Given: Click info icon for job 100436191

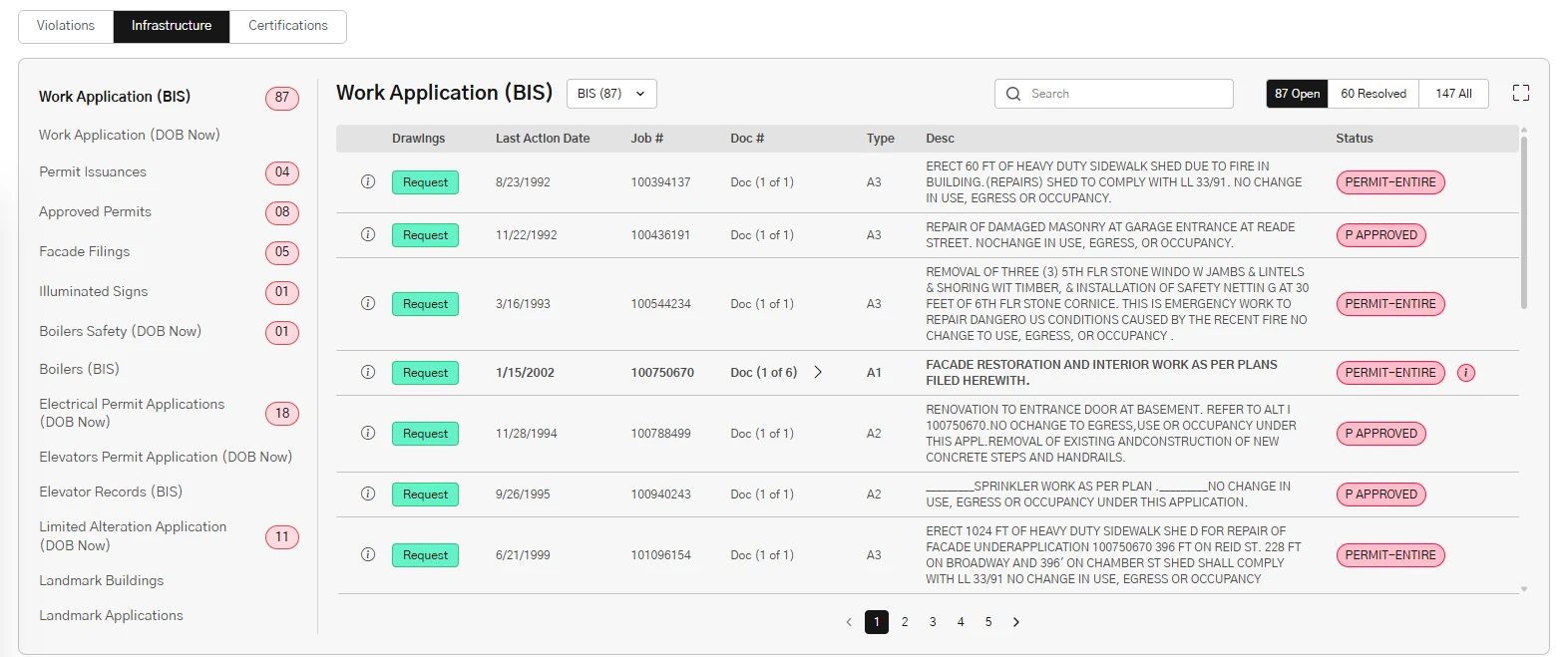Looking at the screenshot, I should point(368,235).
